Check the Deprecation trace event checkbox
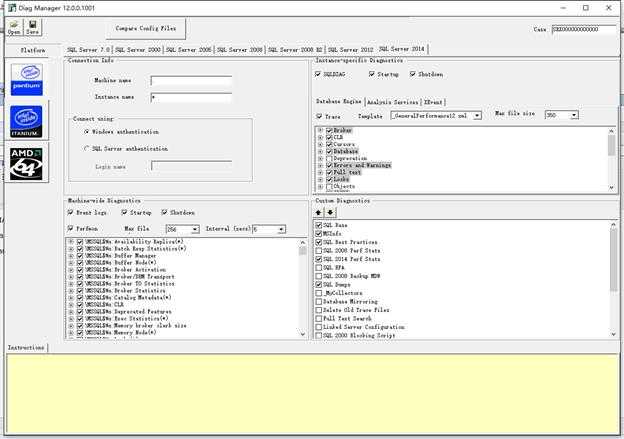The height and width of the screenshot is (439, 624). [x=329, y=158]
